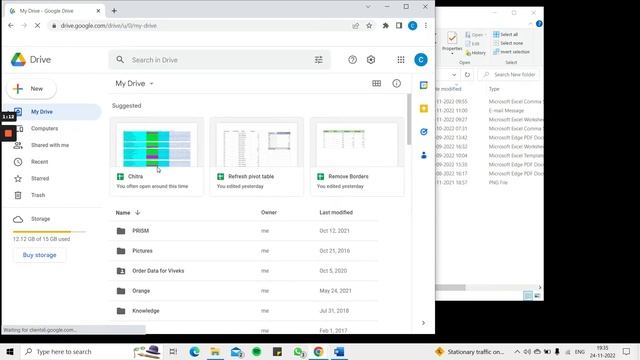Click History in File Explorer ribbon
Screen dimensions: 640x360
476,53
